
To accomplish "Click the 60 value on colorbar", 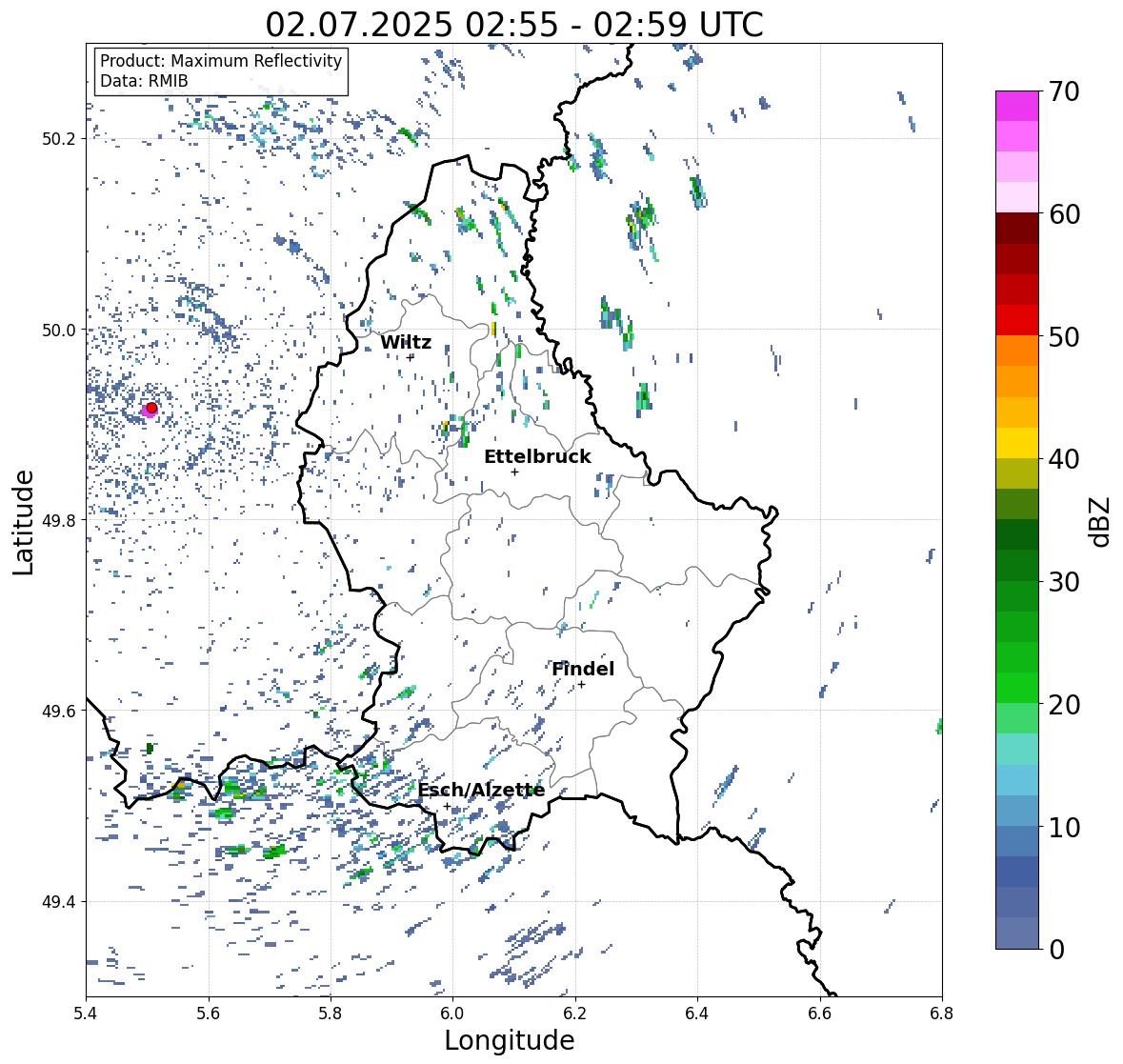I will pyautogui.click(x=1063, y=214).
